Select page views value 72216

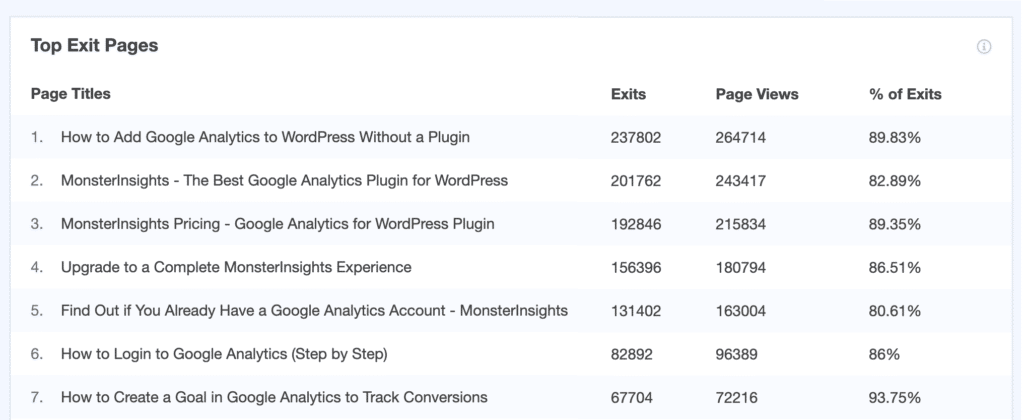(737, 398)
